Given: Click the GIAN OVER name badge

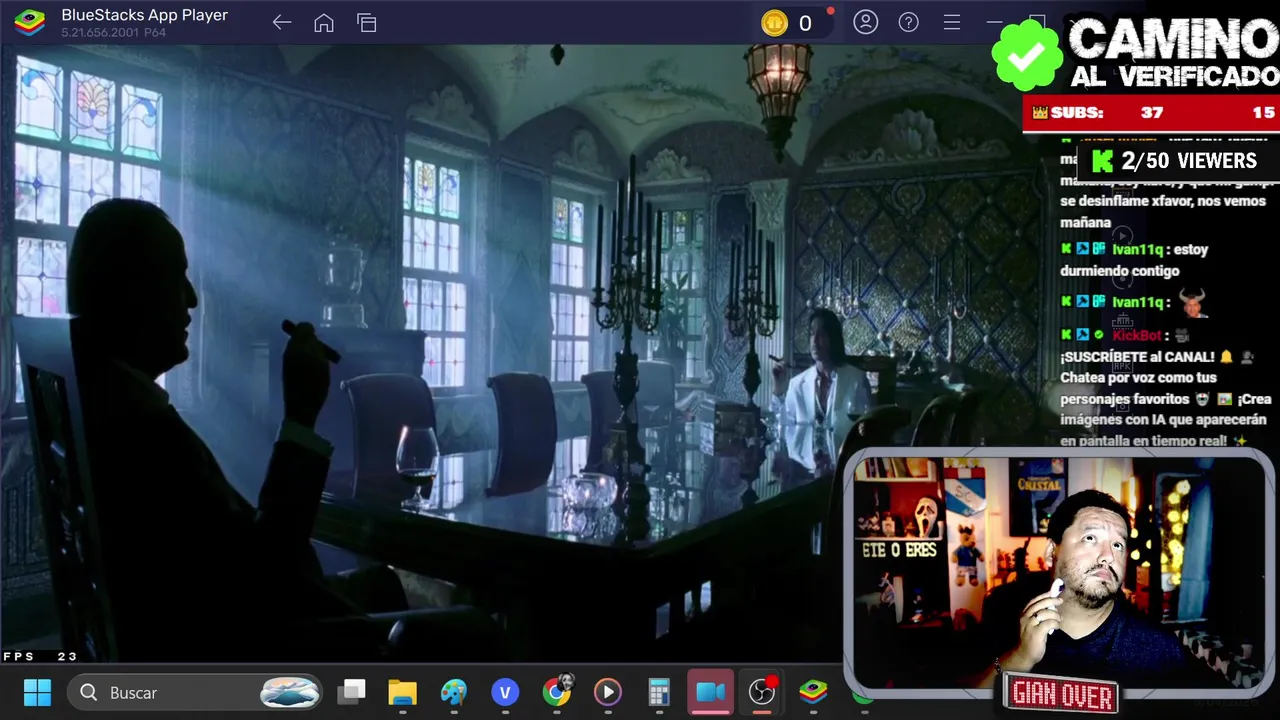Looking at the screenshot, I should (1062, 693).
